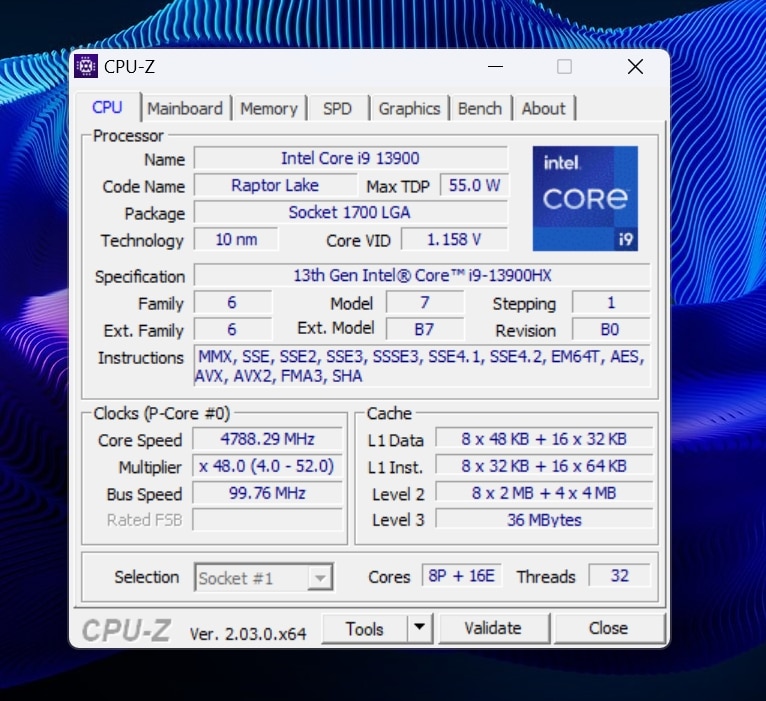Select the CPU tab

107,108
